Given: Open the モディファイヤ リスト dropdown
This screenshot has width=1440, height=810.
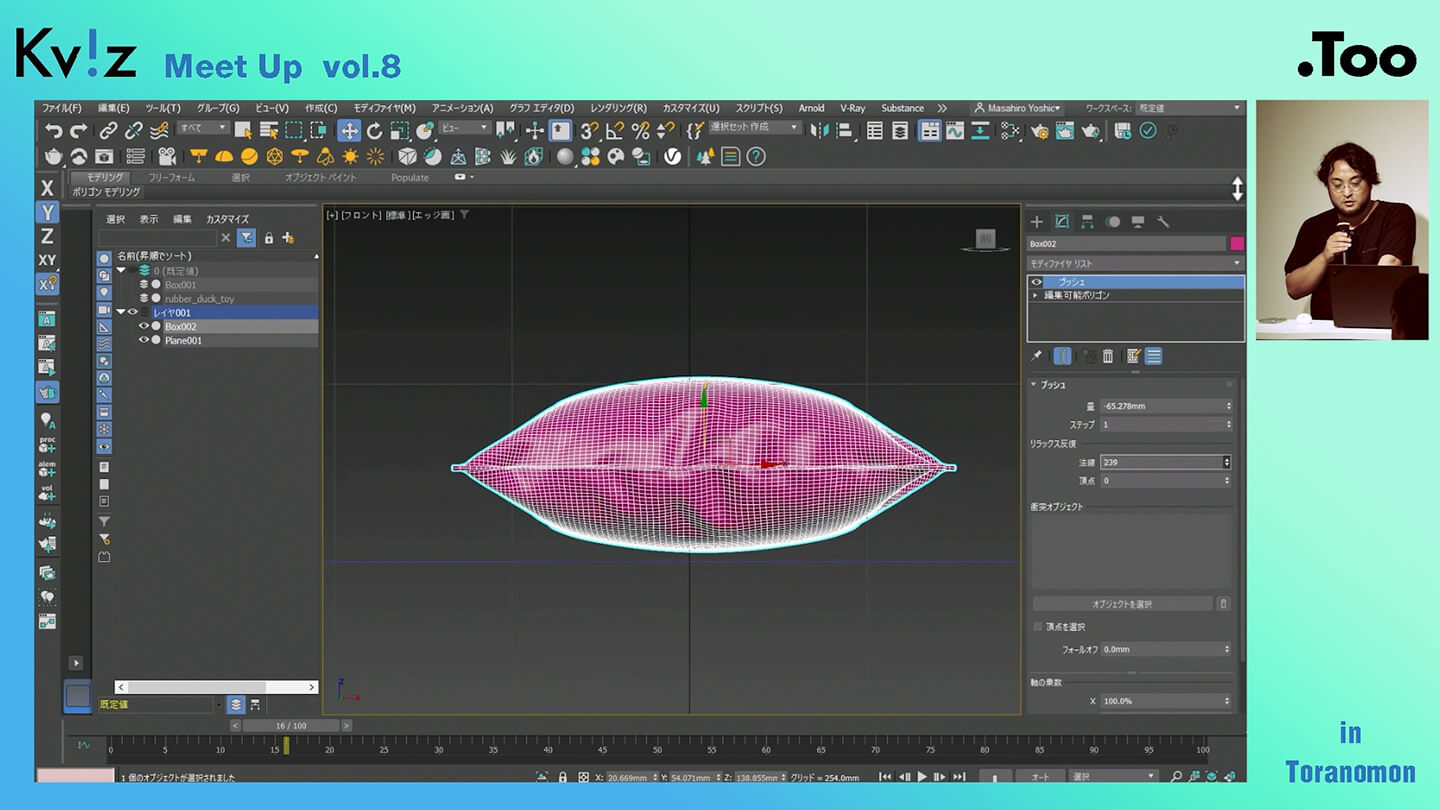Looking at the screenshot, I should click(x=1135, y=263).
